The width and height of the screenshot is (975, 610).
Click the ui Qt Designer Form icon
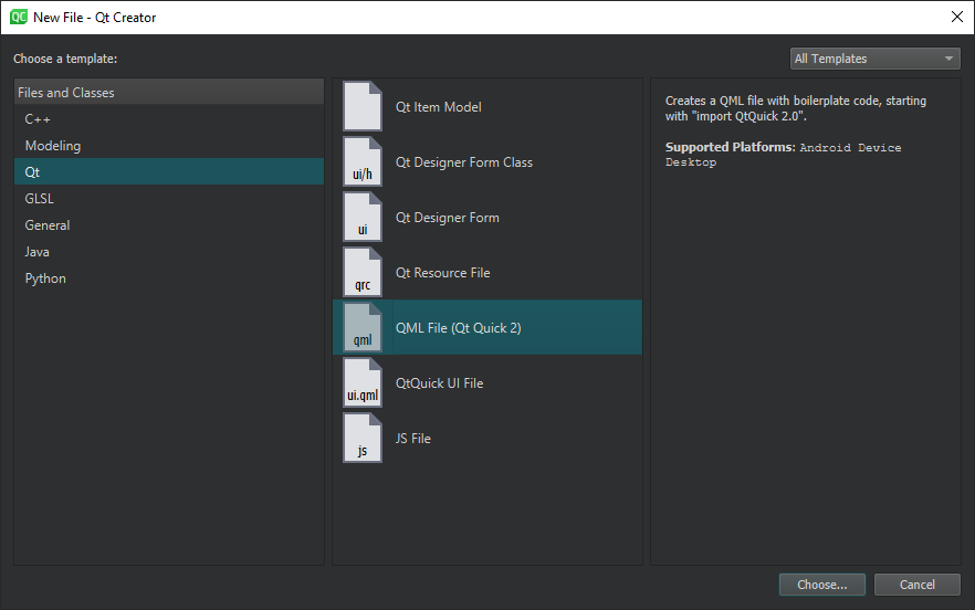coord(363,217)
